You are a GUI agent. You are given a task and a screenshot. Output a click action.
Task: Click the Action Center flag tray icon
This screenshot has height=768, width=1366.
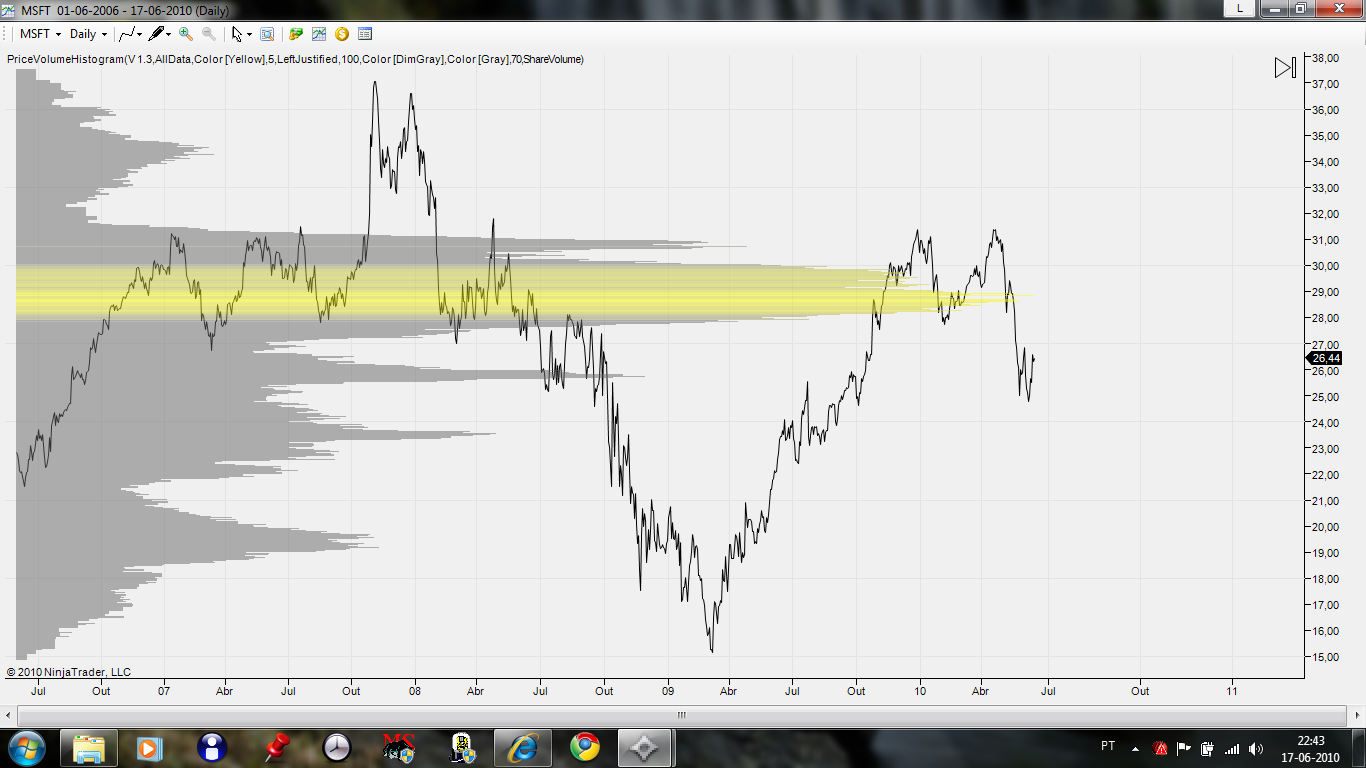(1184, 748)
